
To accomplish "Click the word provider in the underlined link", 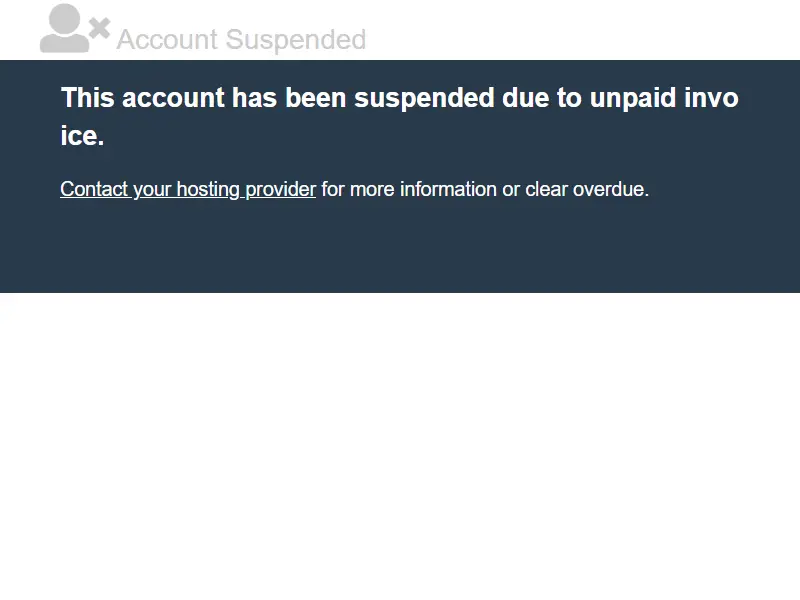I will [x=281, y=189].
